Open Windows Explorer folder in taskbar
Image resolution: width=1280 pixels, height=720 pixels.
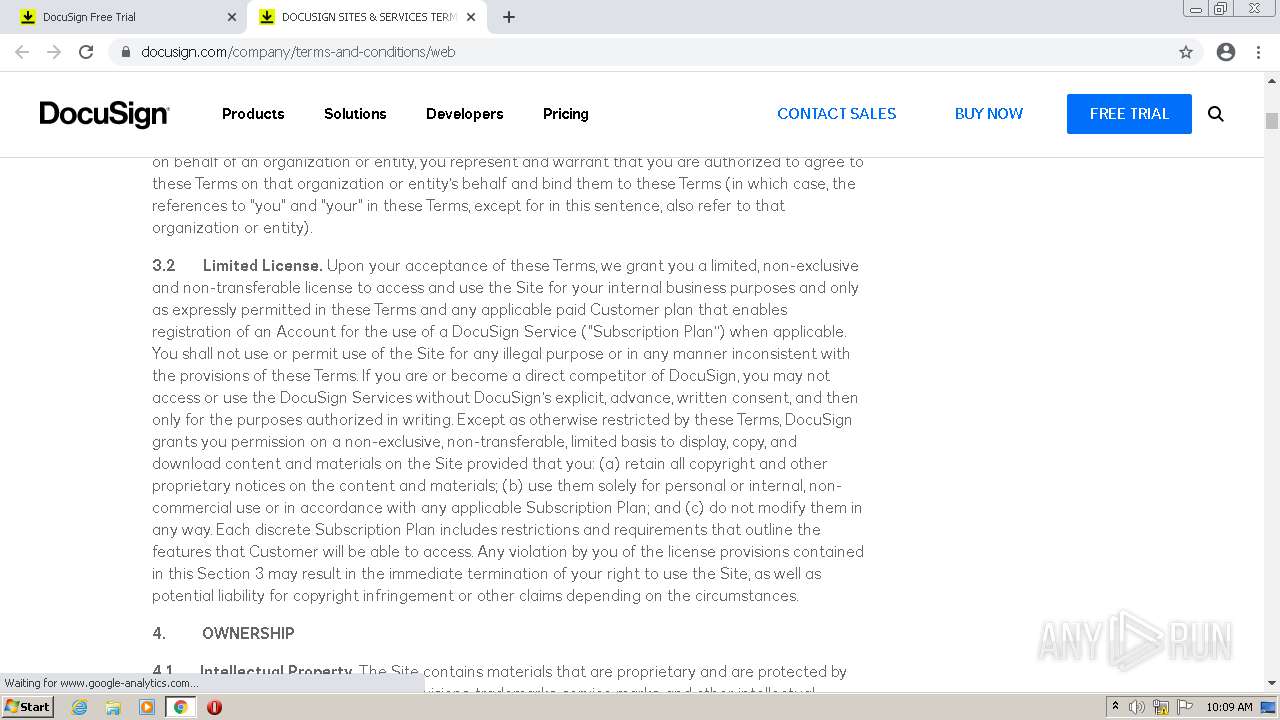point(113,707)
